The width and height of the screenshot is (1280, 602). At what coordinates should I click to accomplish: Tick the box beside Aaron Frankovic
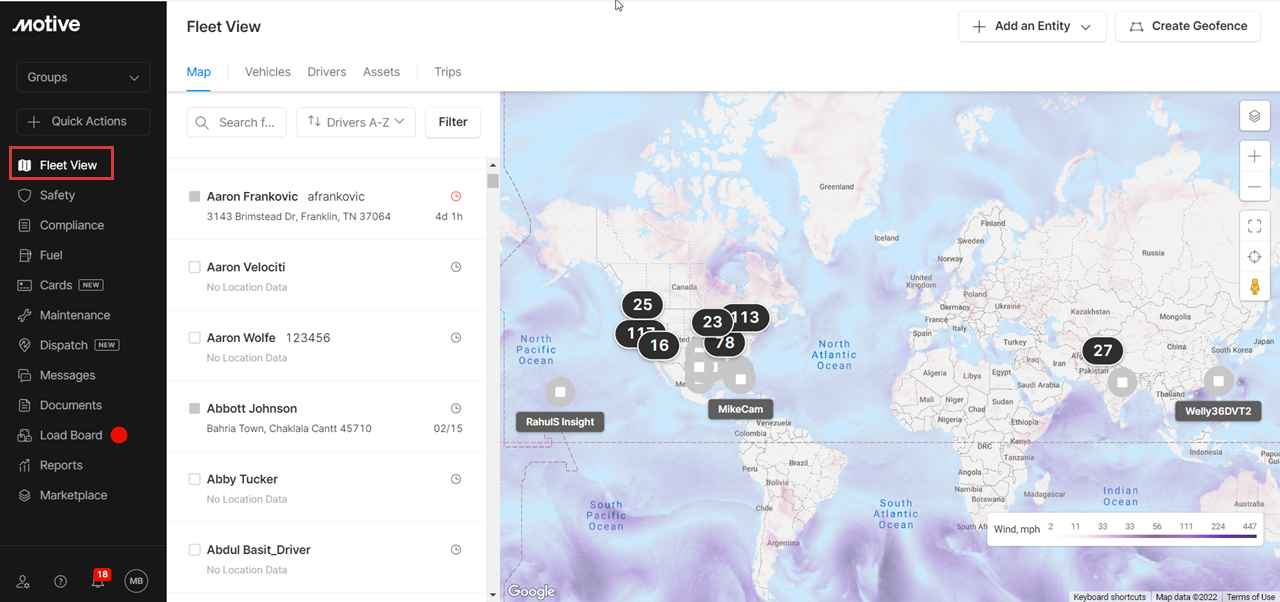tap(195, 197)
